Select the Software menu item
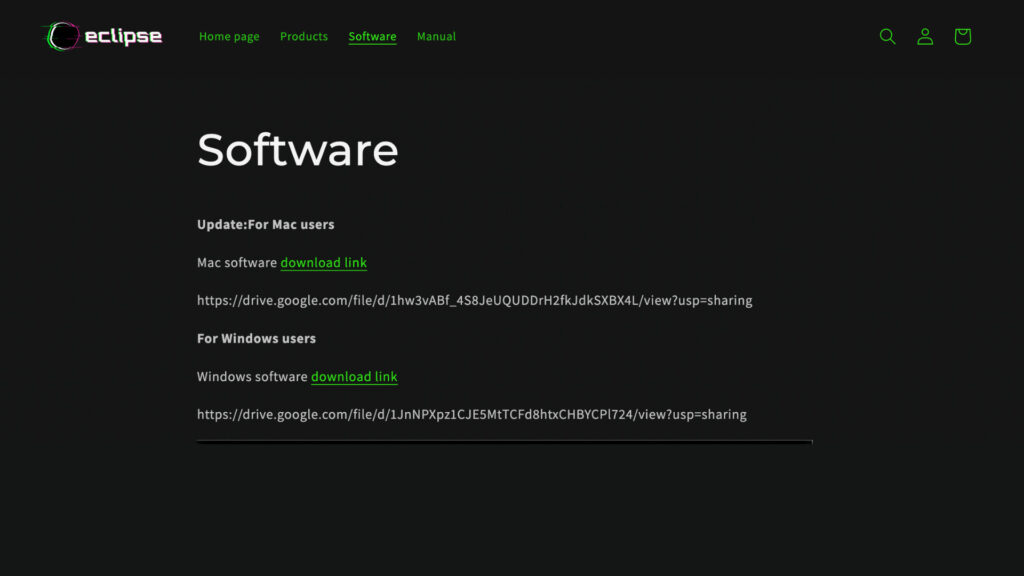 point(372,37)
